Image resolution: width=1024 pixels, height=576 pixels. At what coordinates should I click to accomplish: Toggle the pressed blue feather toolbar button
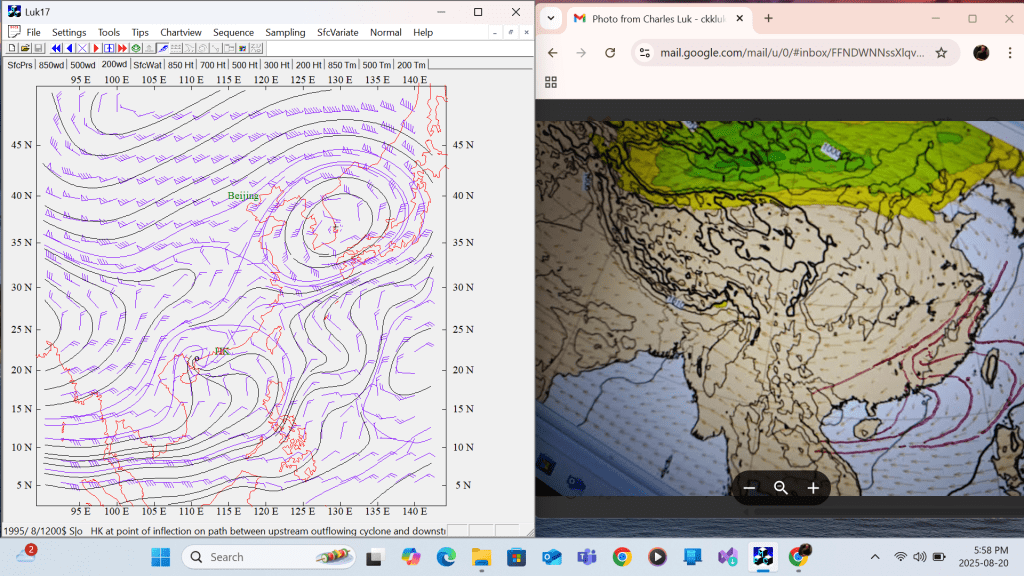[x=162, y=48]
